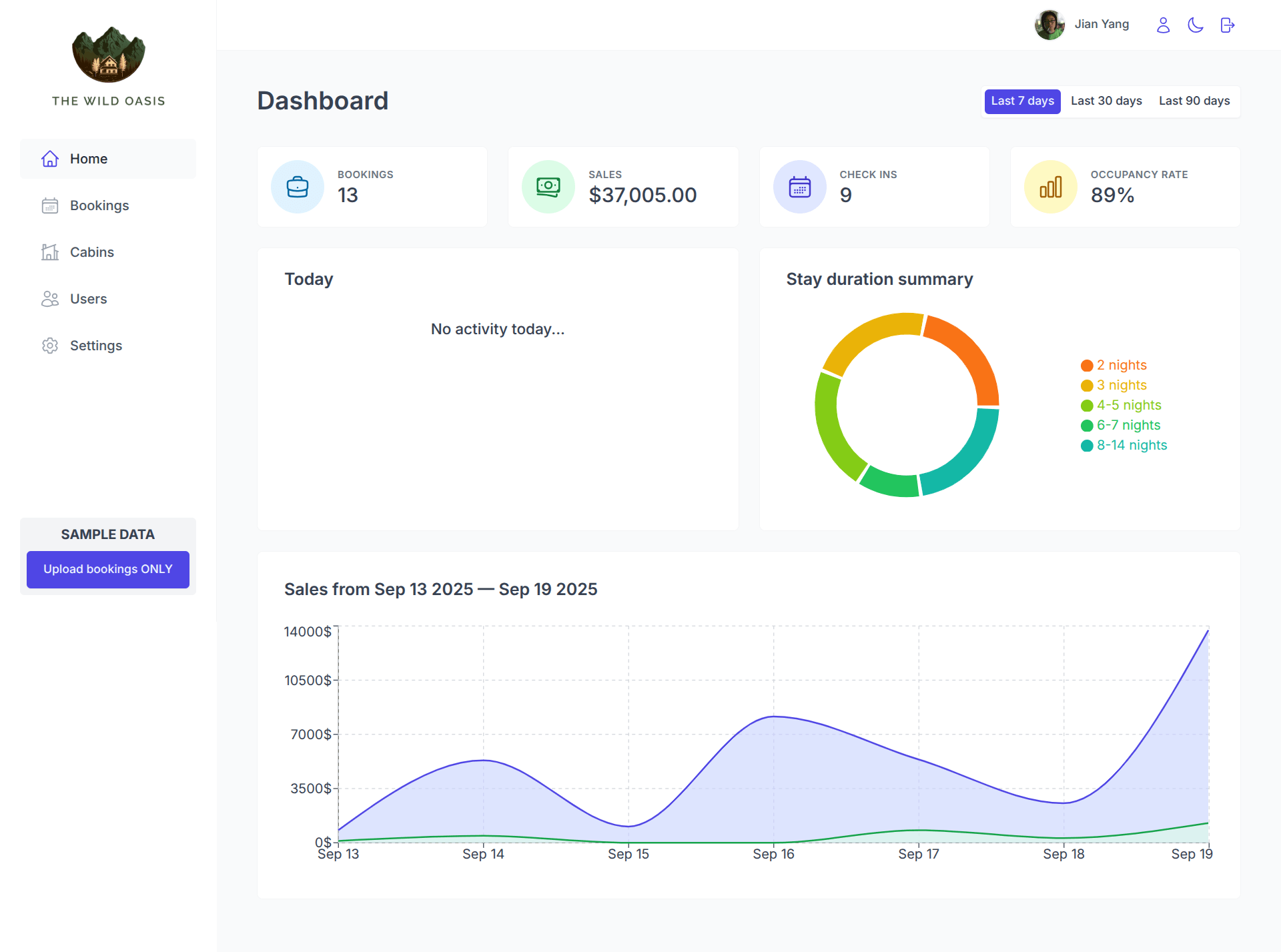Click the logout icon in header

1227,25
